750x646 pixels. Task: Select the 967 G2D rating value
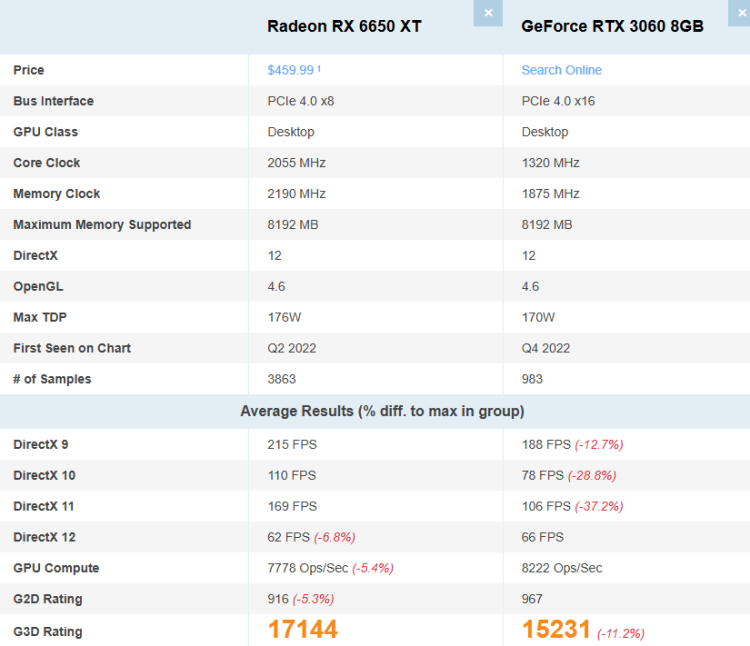[x=532, y=599]
